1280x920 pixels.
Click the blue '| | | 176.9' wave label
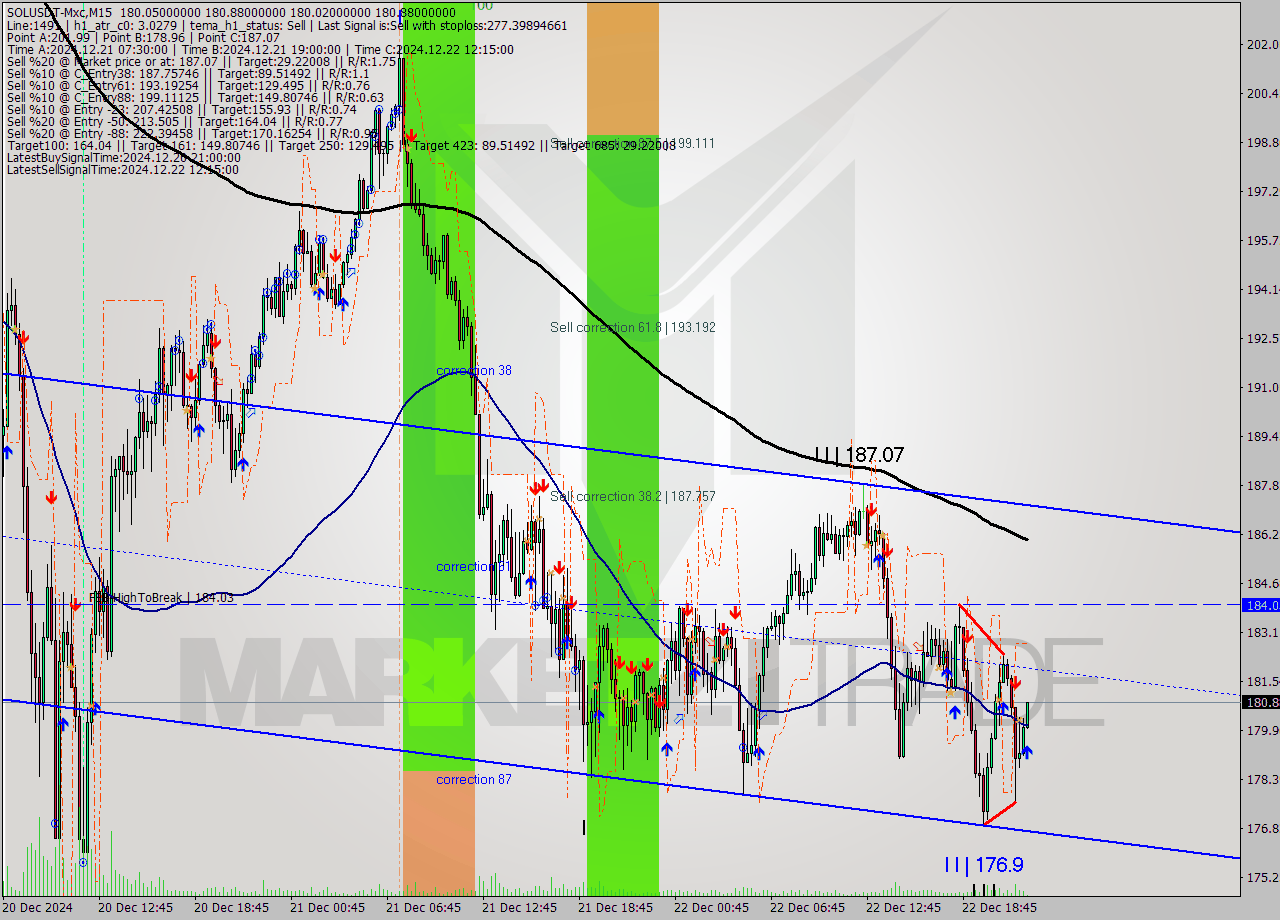pos(984,865)
